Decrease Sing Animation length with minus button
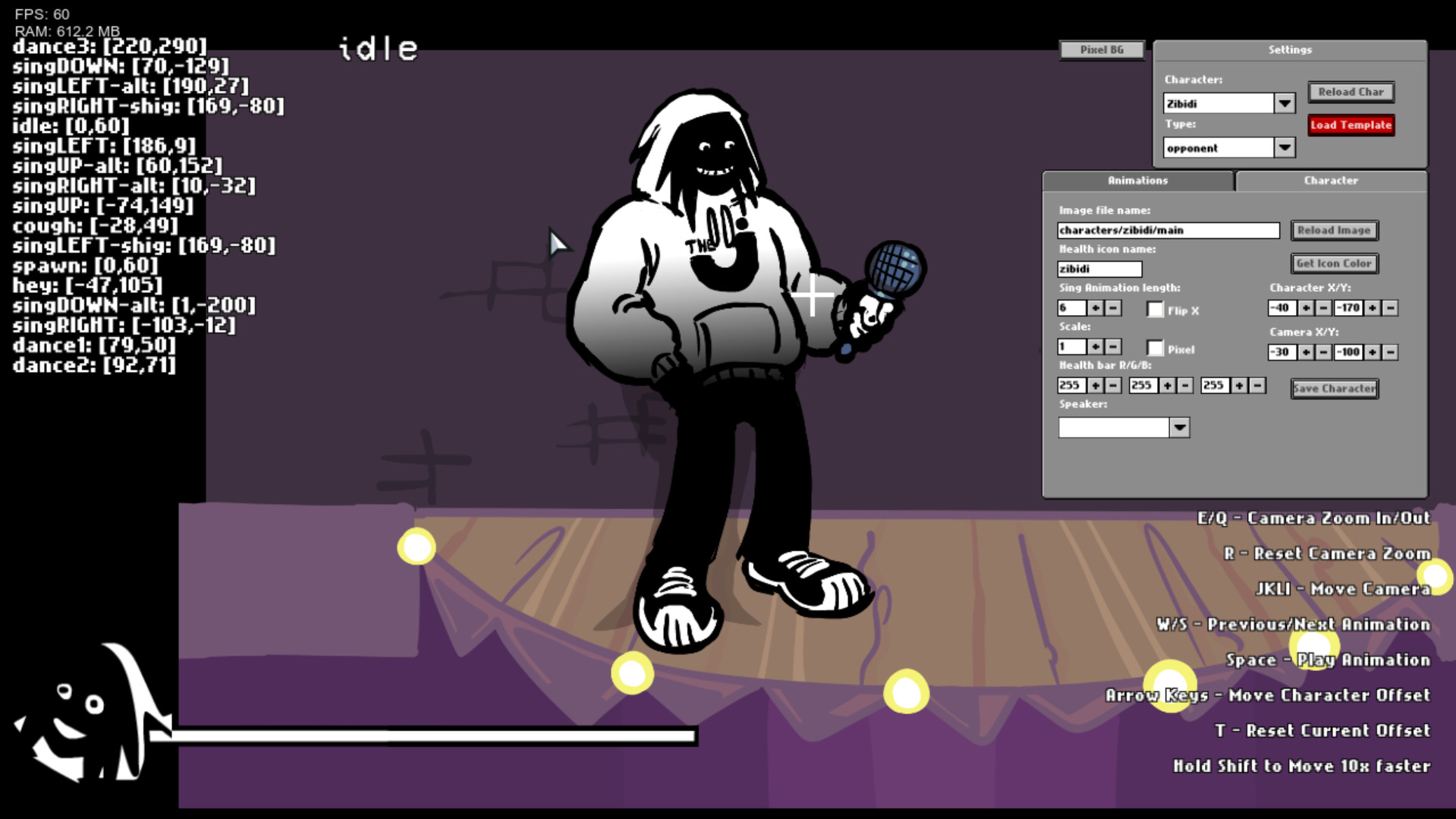1456x819 pixels. pos(1113,307)
